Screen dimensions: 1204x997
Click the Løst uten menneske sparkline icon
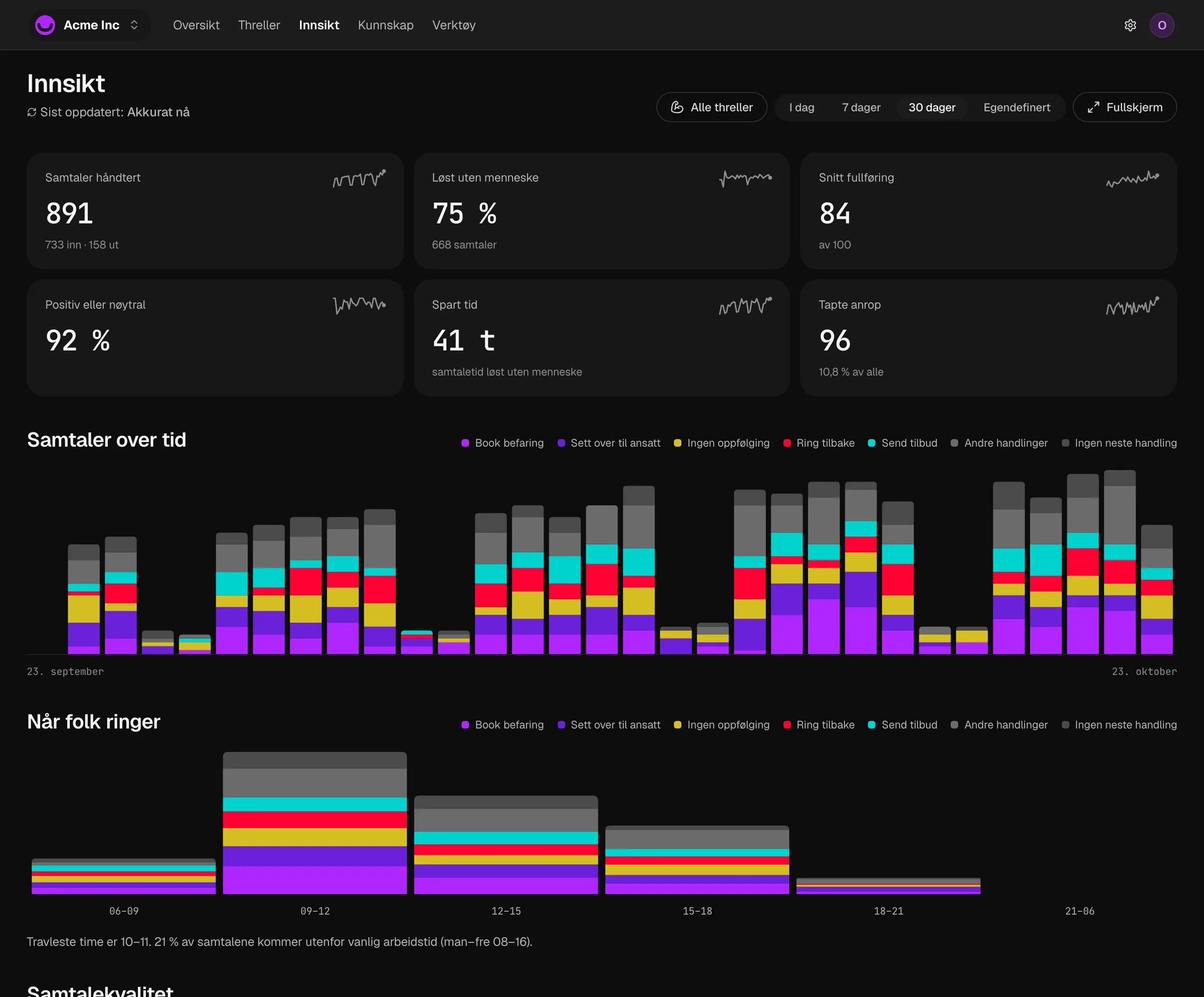(745, 178)
